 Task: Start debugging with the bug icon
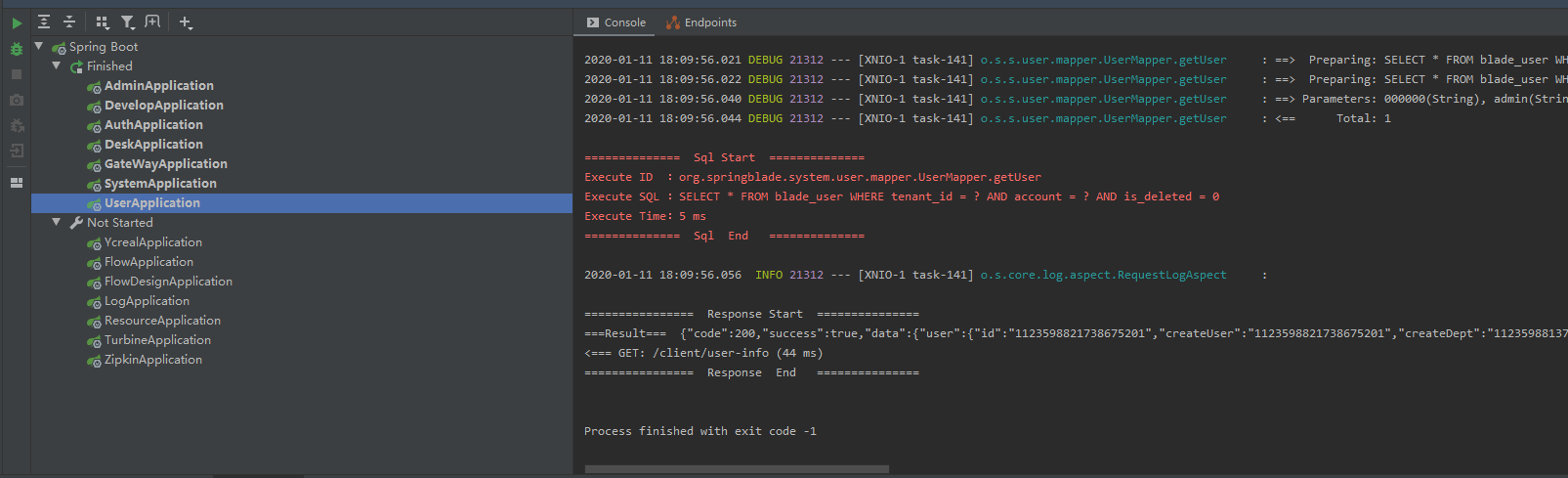(x=17, y=49)
